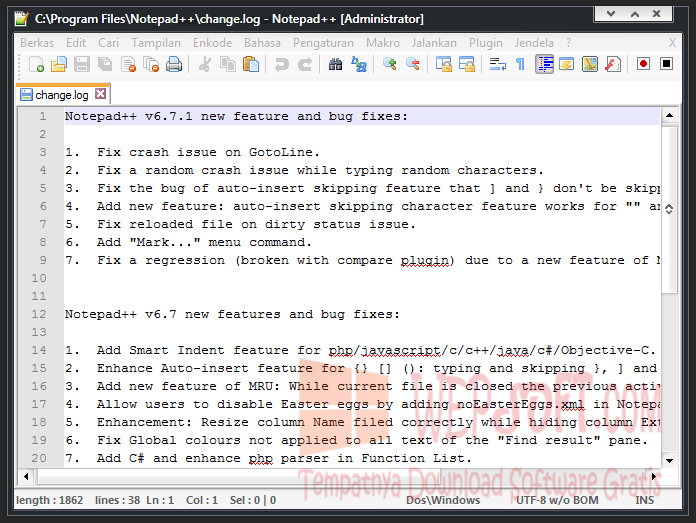Open the Jalankan menu

434,43
